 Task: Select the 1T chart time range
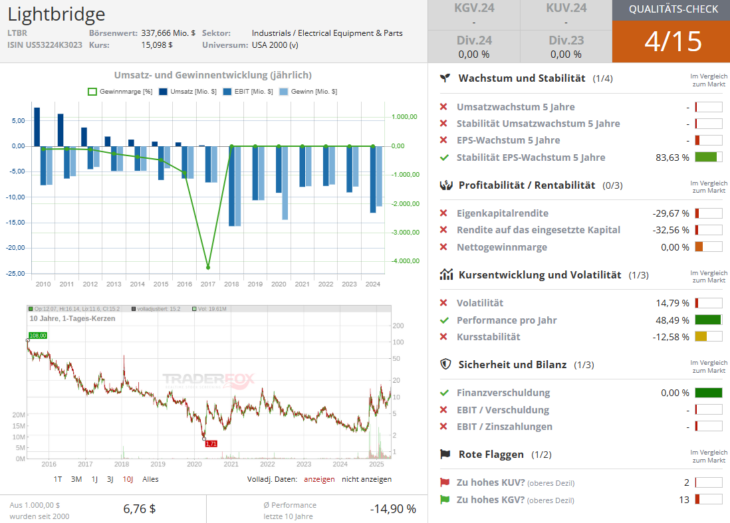click(x=59, y=479)
